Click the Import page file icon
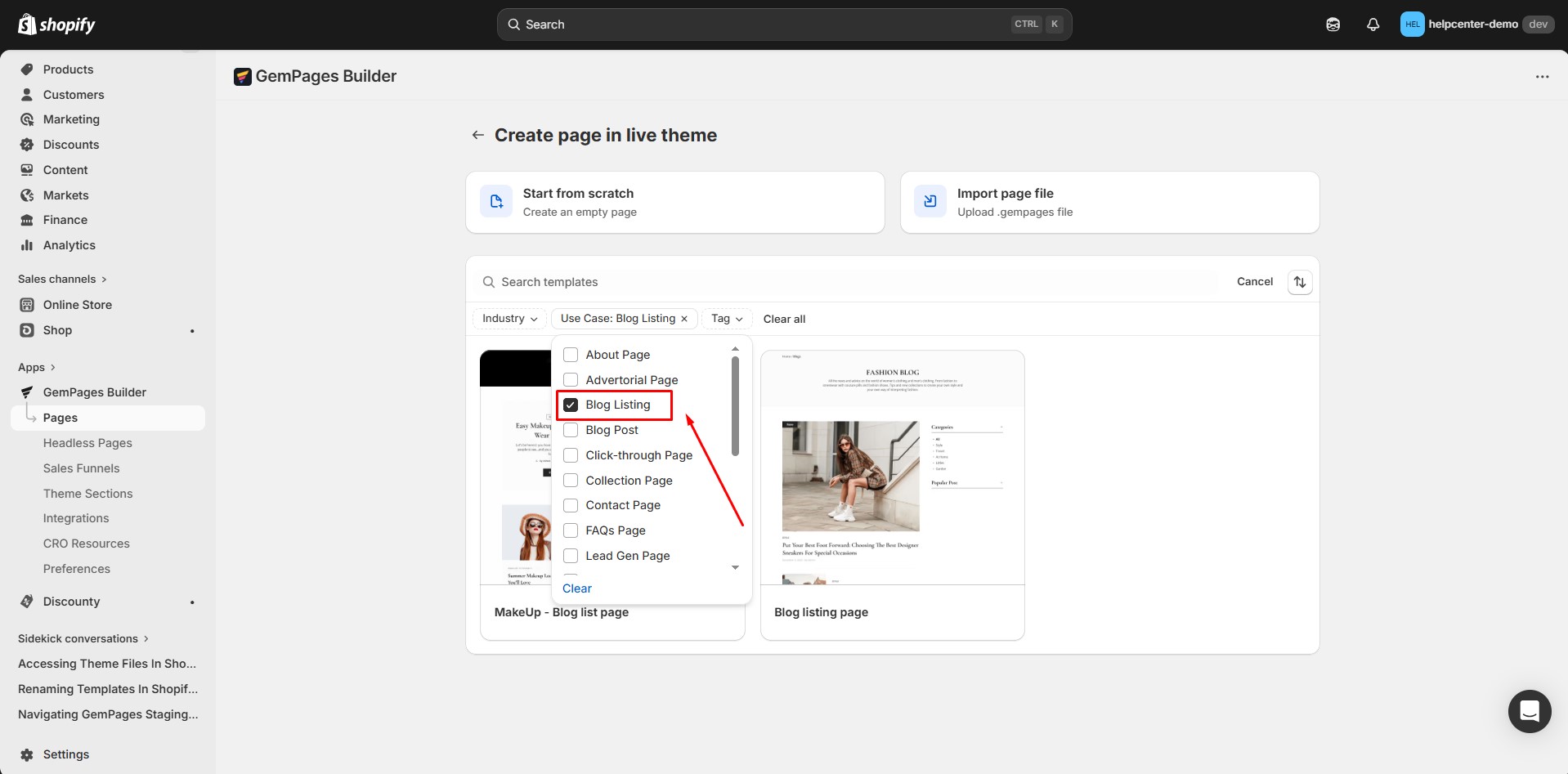 point(930,202)
